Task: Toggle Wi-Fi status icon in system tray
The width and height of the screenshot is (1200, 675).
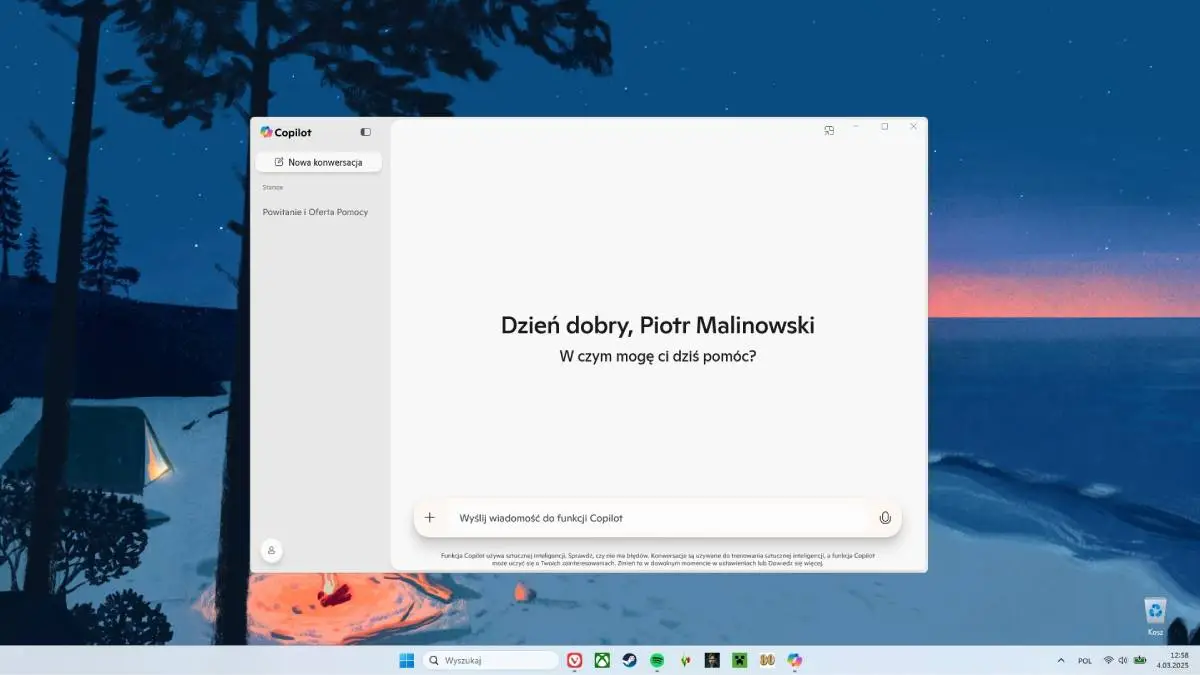Action: (1109, 660)
